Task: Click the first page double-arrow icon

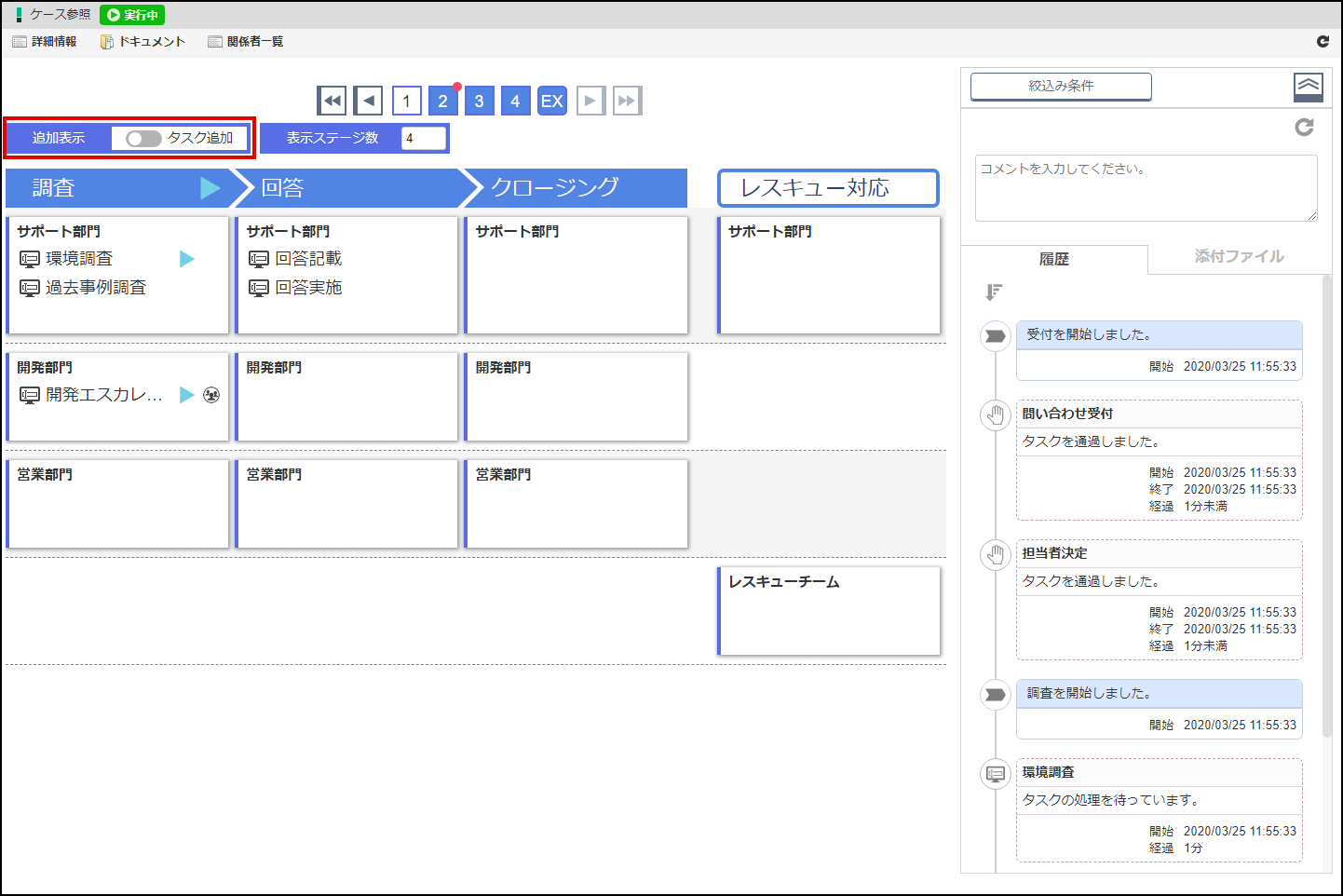Action: (332, 101)
